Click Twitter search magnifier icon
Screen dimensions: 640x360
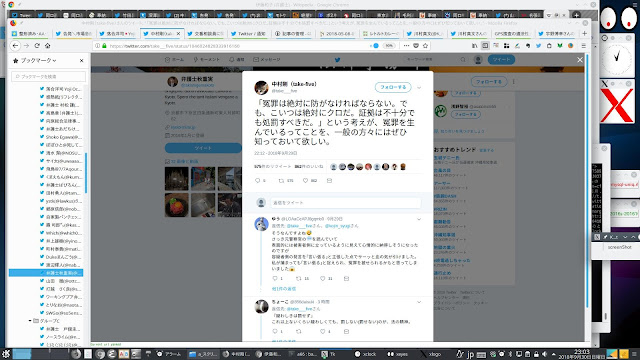[x=463, y=60]
